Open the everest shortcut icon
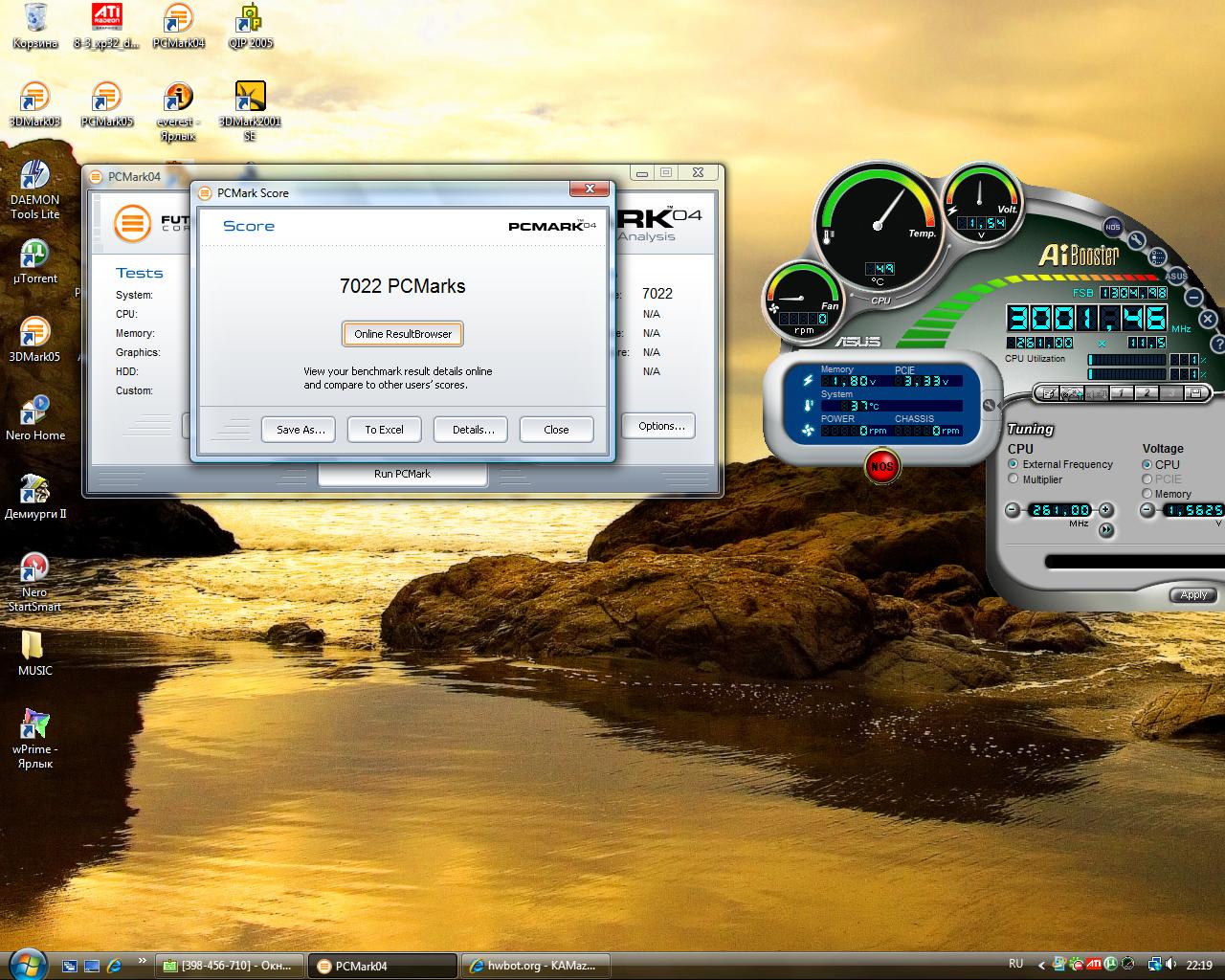1225x980 pixels. point(177,112)
